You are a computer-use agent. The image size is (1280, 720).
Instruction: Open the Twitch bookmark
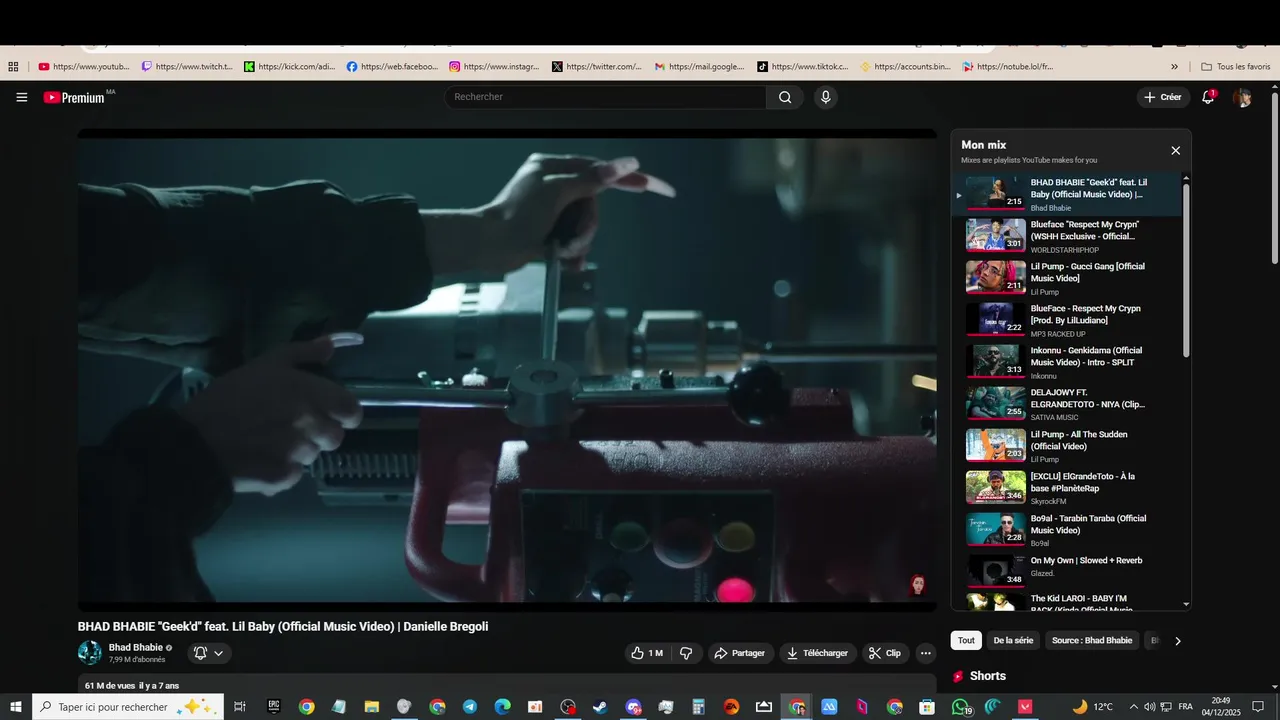point(187,67)
